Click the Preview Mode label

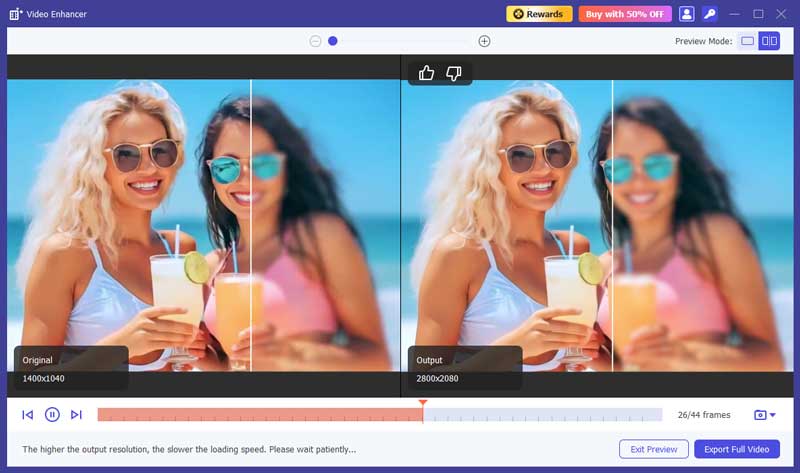point(703,41)
